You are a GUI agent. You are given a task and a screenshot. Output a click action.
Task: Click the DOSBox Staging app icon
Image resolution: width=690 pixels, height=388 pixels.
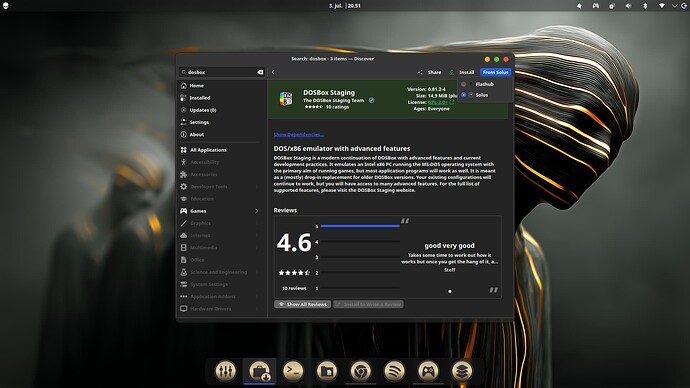[x=286, y=99]
